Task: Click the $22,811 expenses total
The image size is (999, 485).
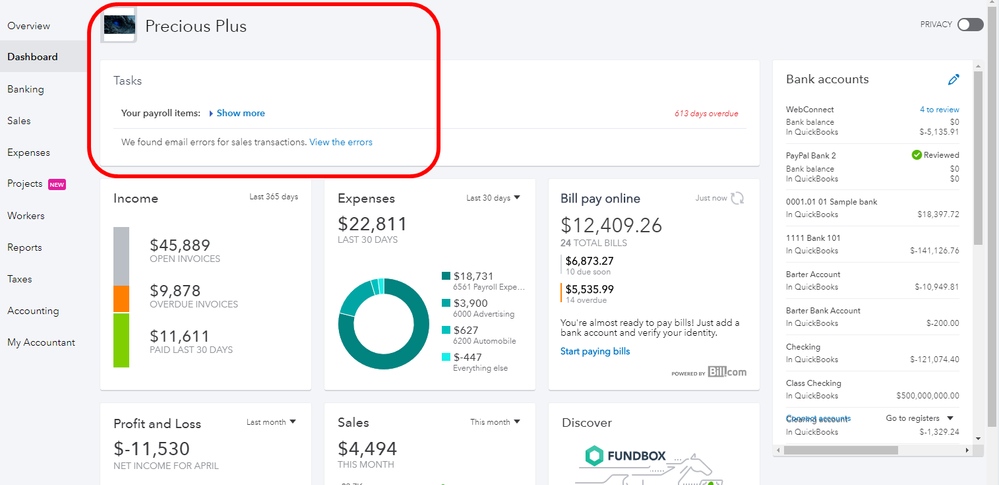Action: pyautogui.click(x=372, y=224)
